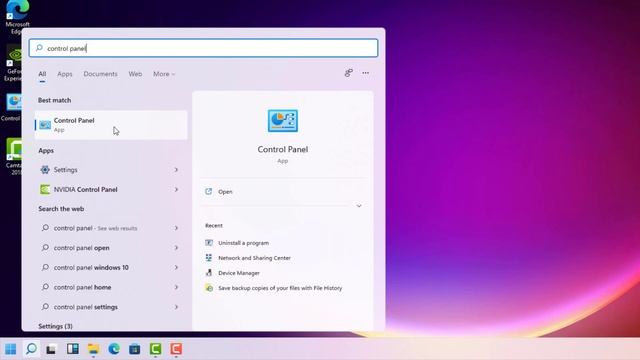Select 'control panel settings' web suggestion
The height and width of the screenshot is (360, 640).
[86, 307]
